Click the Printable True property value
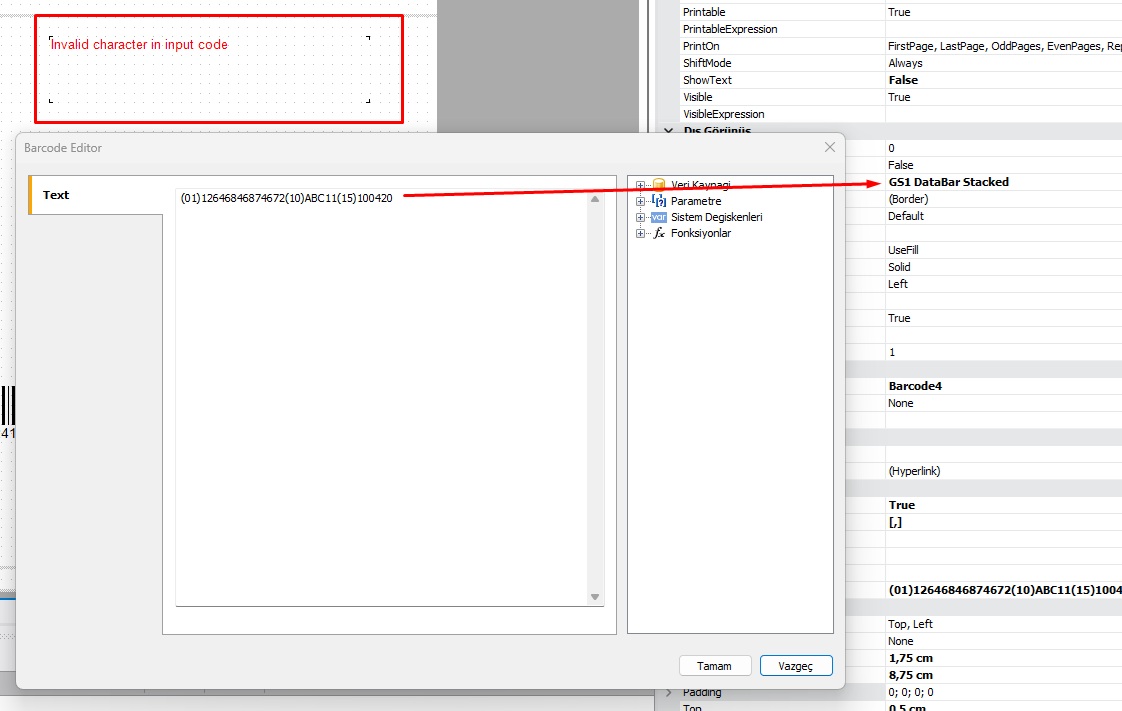Screen dimensions: 1122x711 click(x=899, y=12)
